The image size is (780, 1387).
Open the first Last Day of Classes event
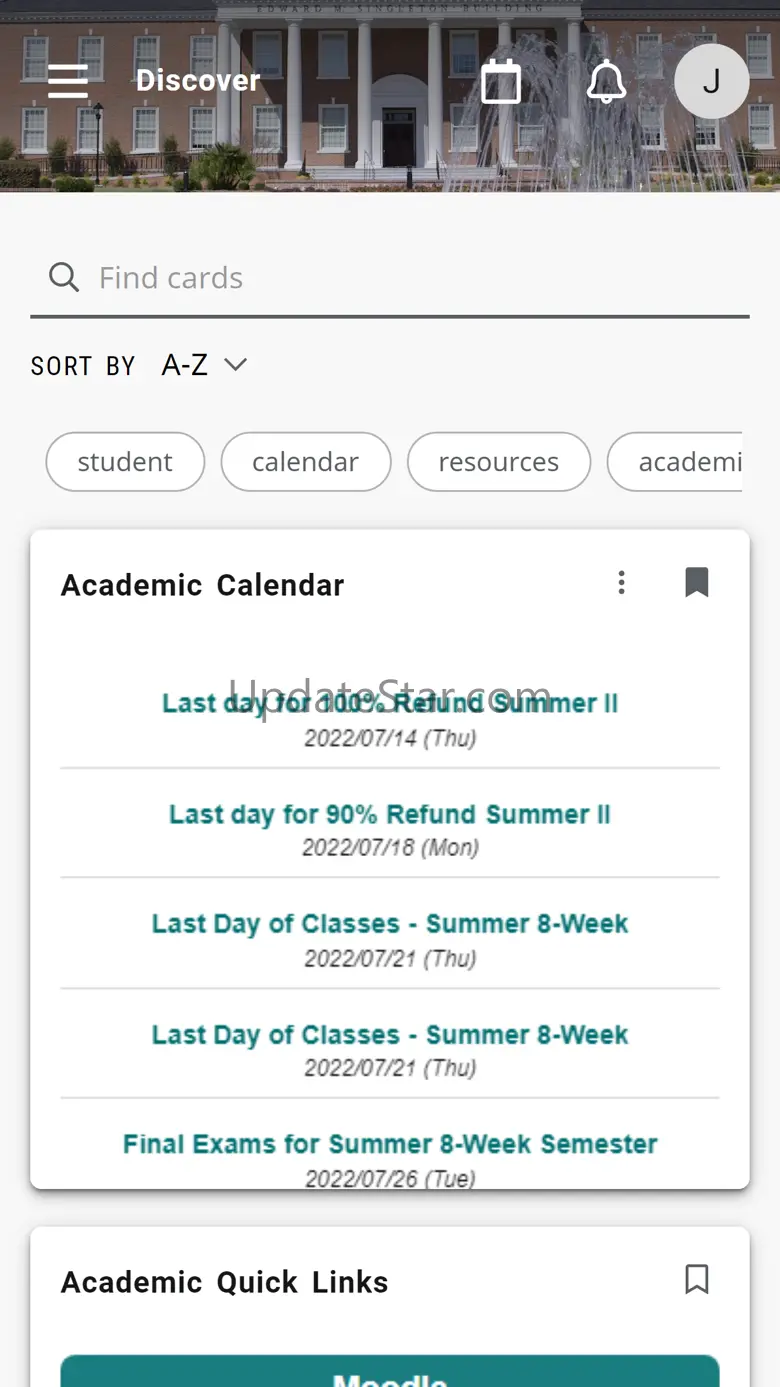[390, 924]
